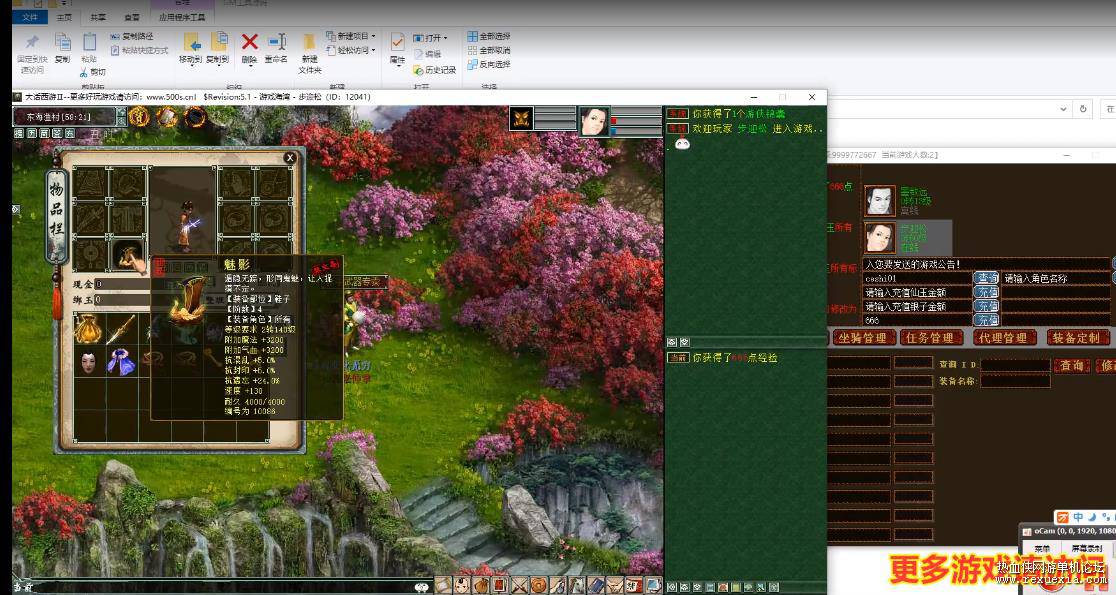This screenshot has width=1116, height=595.
Task: Click recharge button beside the silver amount field
Action: click(x=986, y=306)
